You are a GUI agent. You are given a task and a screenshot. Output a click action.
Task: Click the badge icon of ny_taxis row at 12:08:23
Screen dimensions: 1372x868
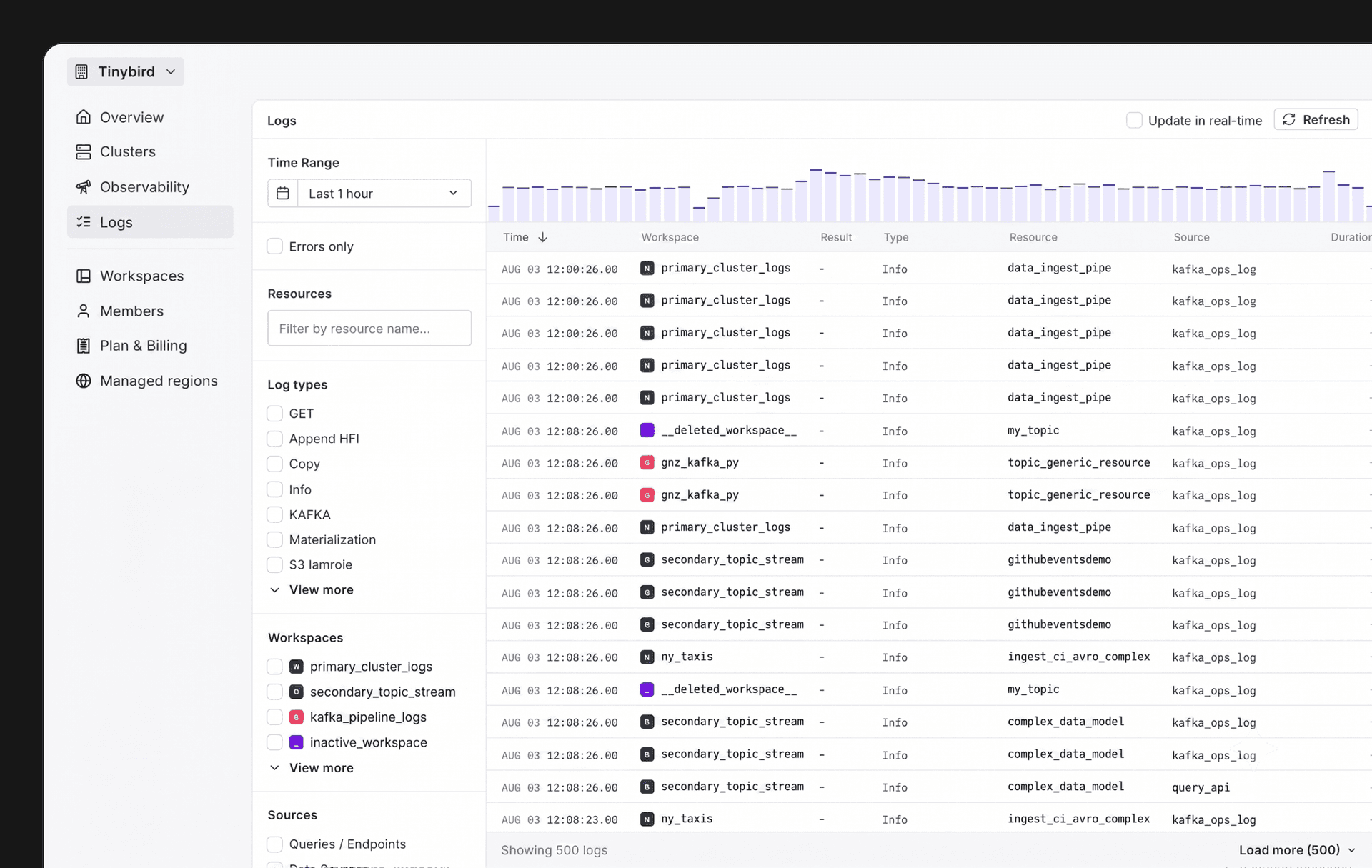pyautogui.click(x=647, y=819)
